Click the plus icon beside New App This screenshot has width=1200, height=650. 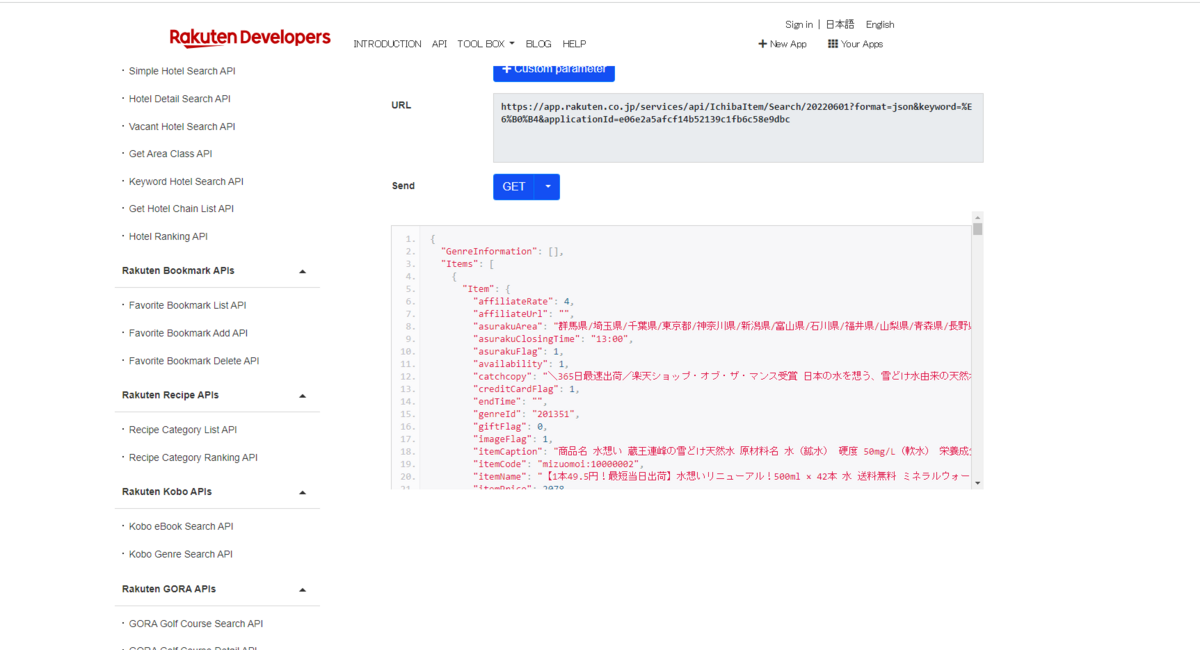[x=762, y=44]
